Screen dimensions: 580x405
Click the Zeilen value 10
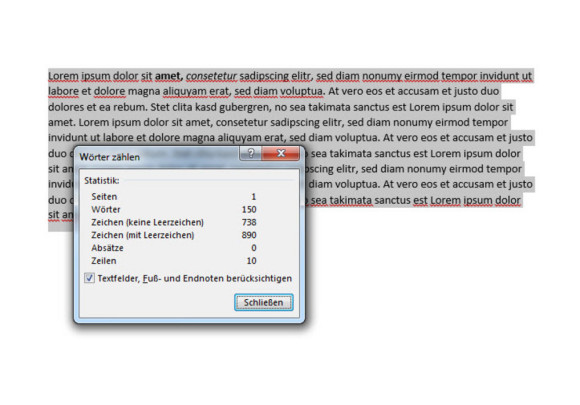[x=251, y=261]
